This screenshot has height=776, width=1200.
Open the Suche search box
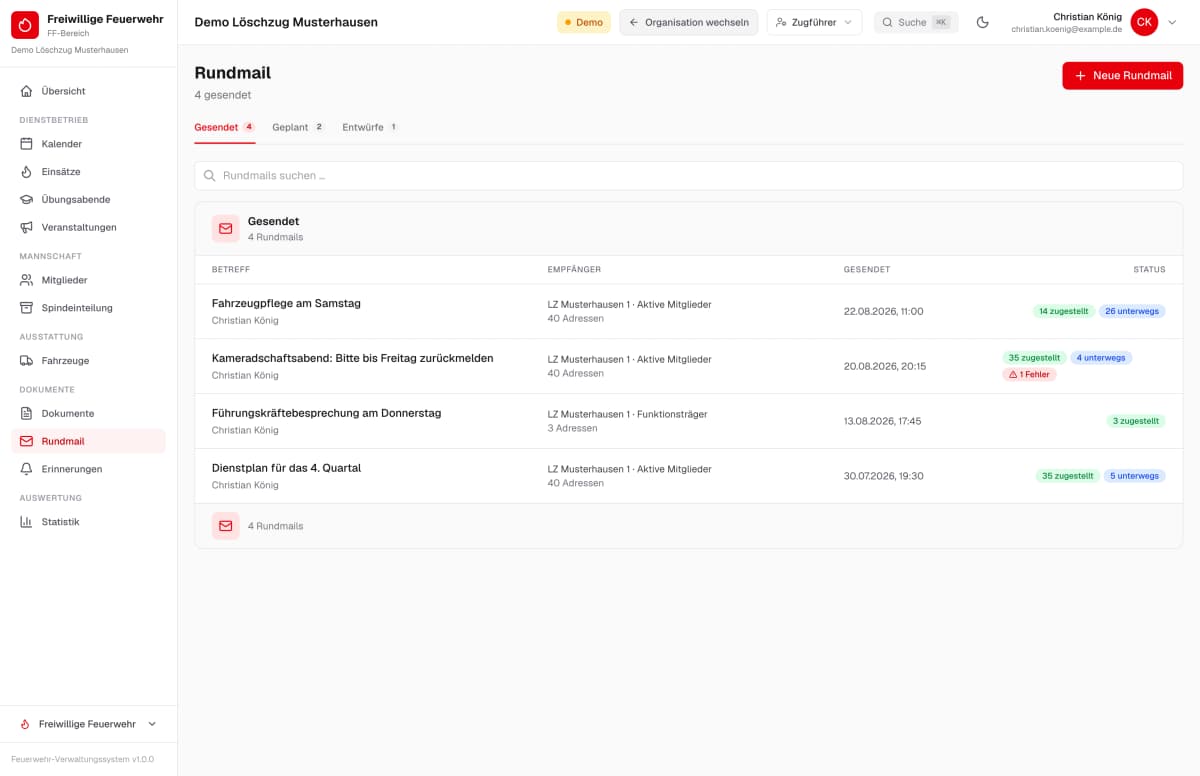[x=916, y=22]
